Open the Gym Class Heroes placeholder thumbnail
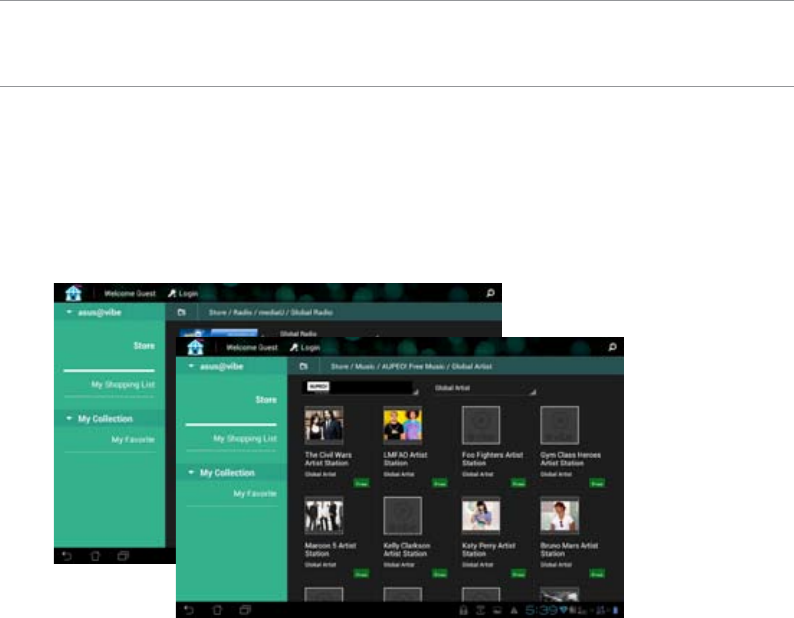This screenshot has height=618, width=794. coord(560,425)
